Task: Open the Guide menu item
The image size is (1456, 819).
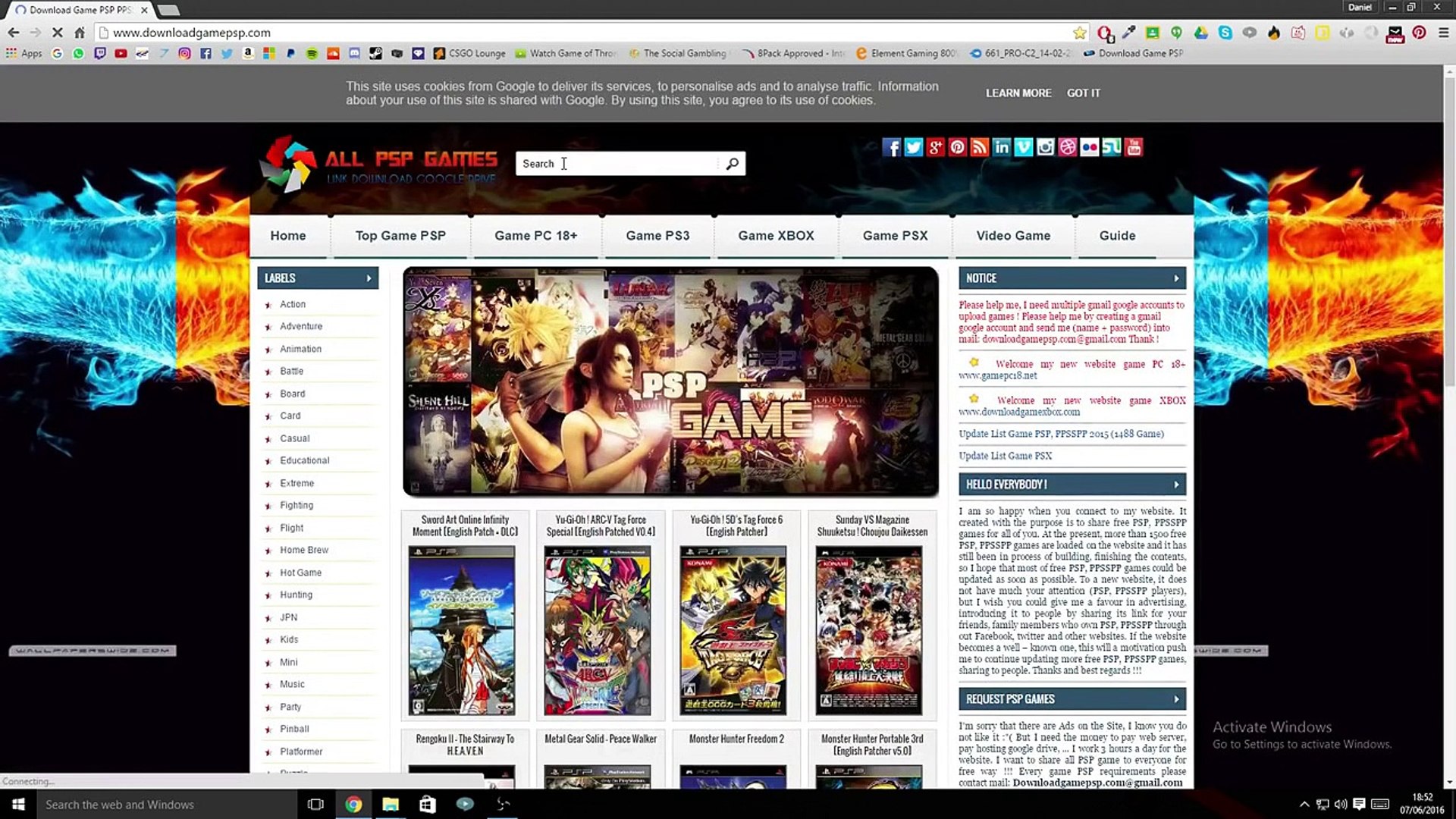Action: (1117, 236)
